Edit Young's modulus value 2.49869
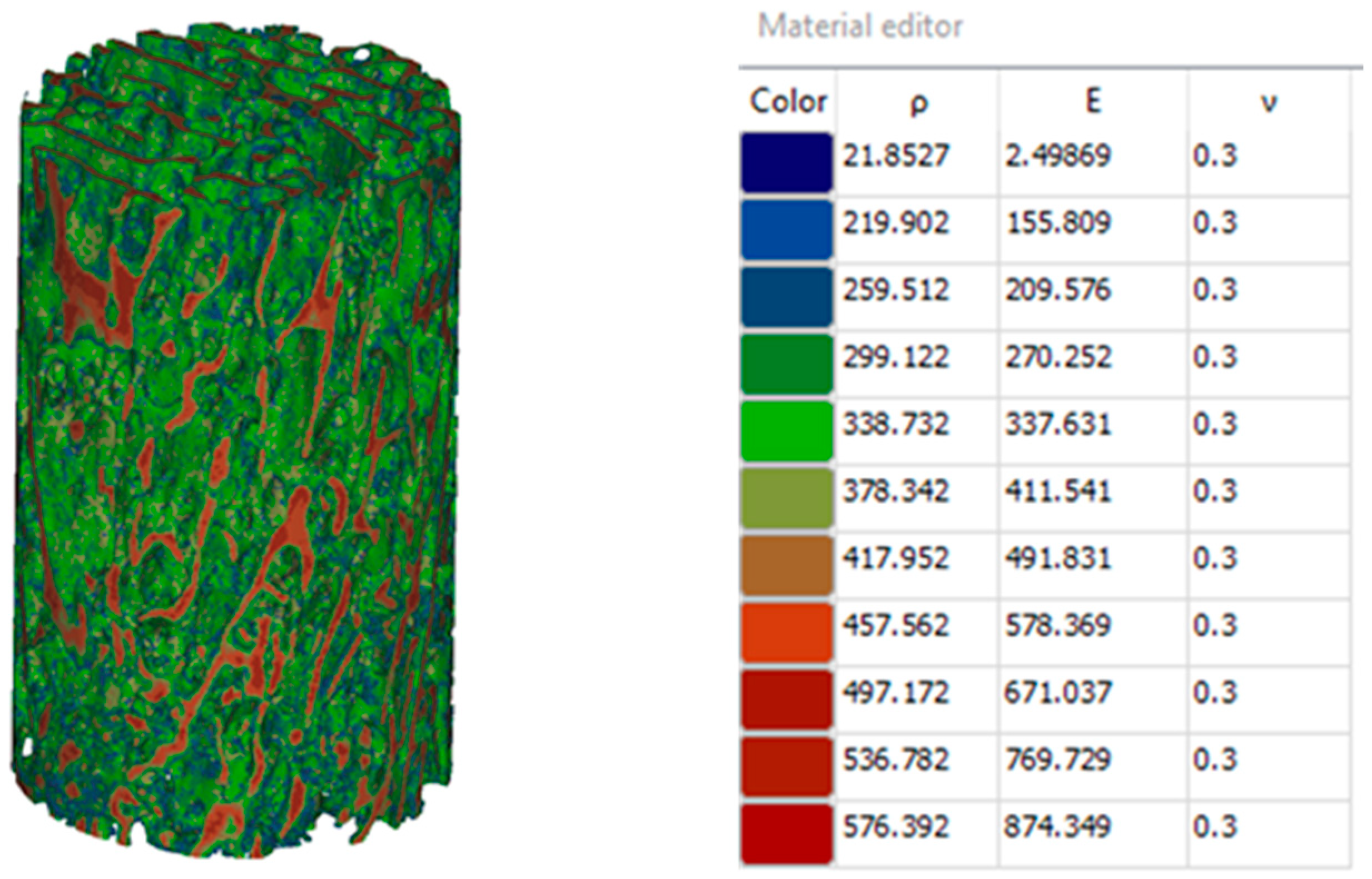Image resolution: width=1372 pixels, height=879 pixels. click(x=1058, y=156)
